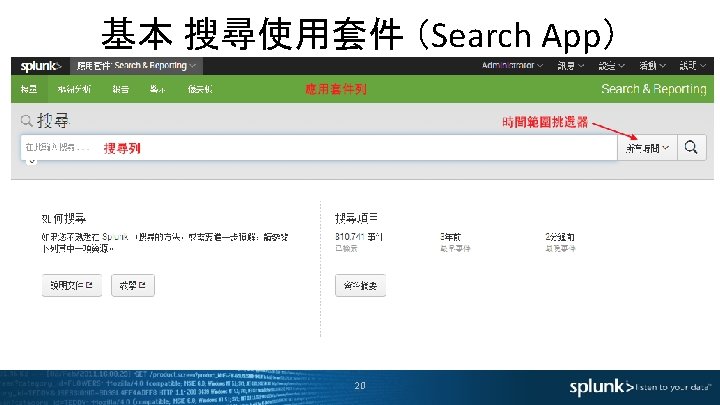Screen dimensions: 720x405
Task: Open the 教學 (Tutorial) button
Action: click(133, 286)
